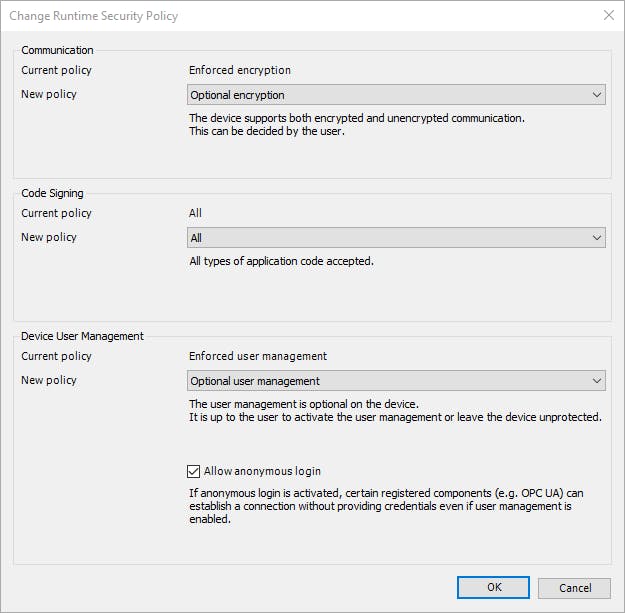Click the 'Enforced user management' current policy value
Screen dimensions: 625x613
pyautogui.click(x=258, y=356)
